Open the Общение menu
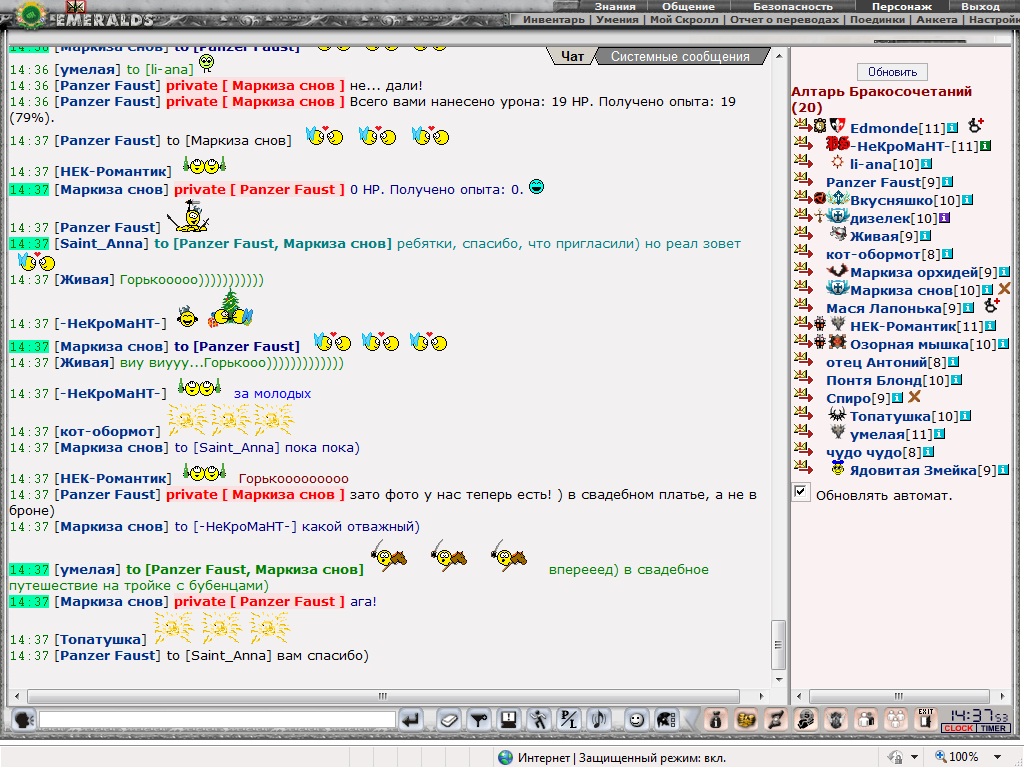The width and height of the screenshot is (1024, 768). (688, 7)
